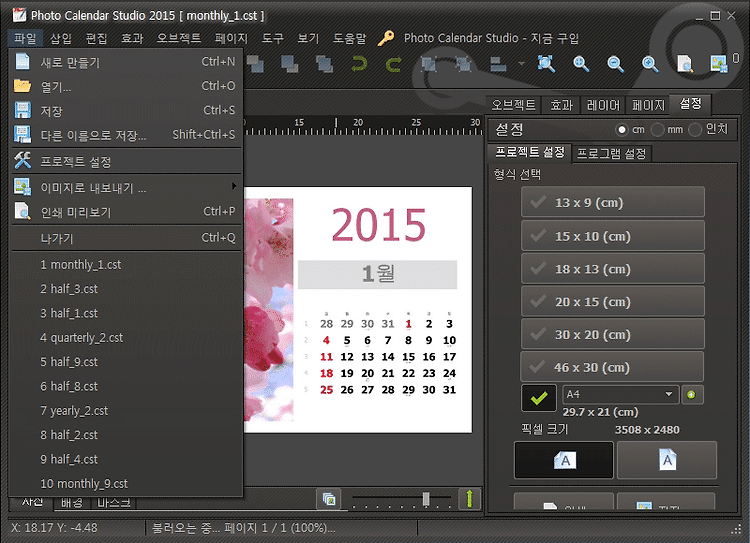Click the thumbnail size slider handle

(426, 499)
